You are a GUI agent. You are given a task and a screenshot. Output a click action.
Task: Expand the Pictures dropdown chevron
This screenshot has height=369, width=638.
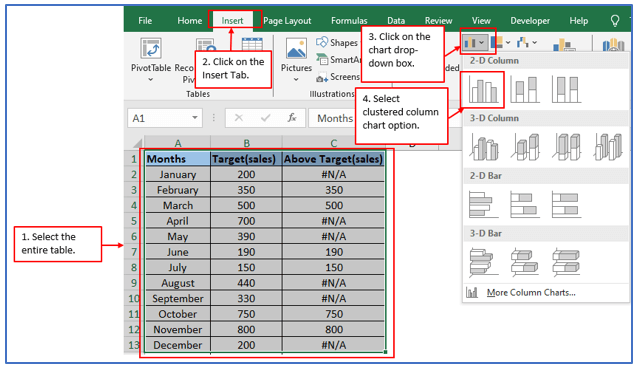pyautogui.click(x=296, y=79)
